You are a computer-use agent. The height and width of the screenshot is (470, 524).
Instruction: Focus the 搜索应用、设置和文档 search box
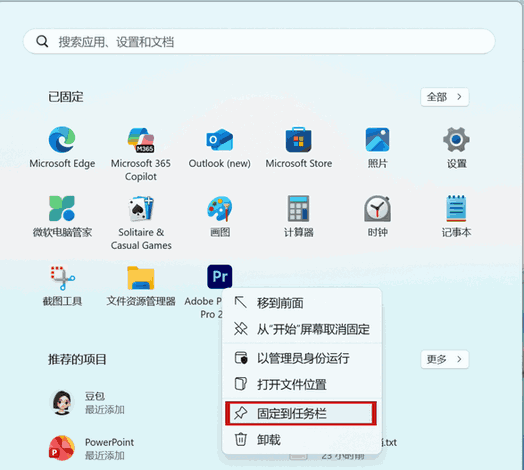point(259,41)
